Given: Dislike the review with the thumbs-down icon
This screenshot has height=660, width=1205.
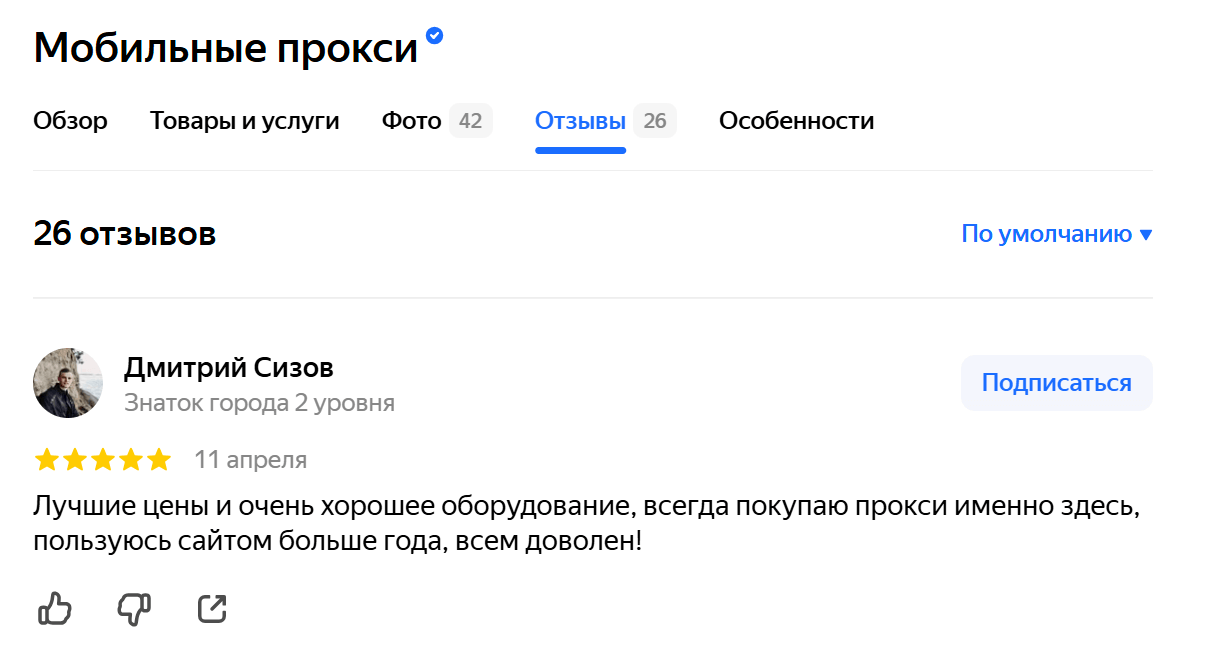Looking at the screenshot, I should click(134, 608).
